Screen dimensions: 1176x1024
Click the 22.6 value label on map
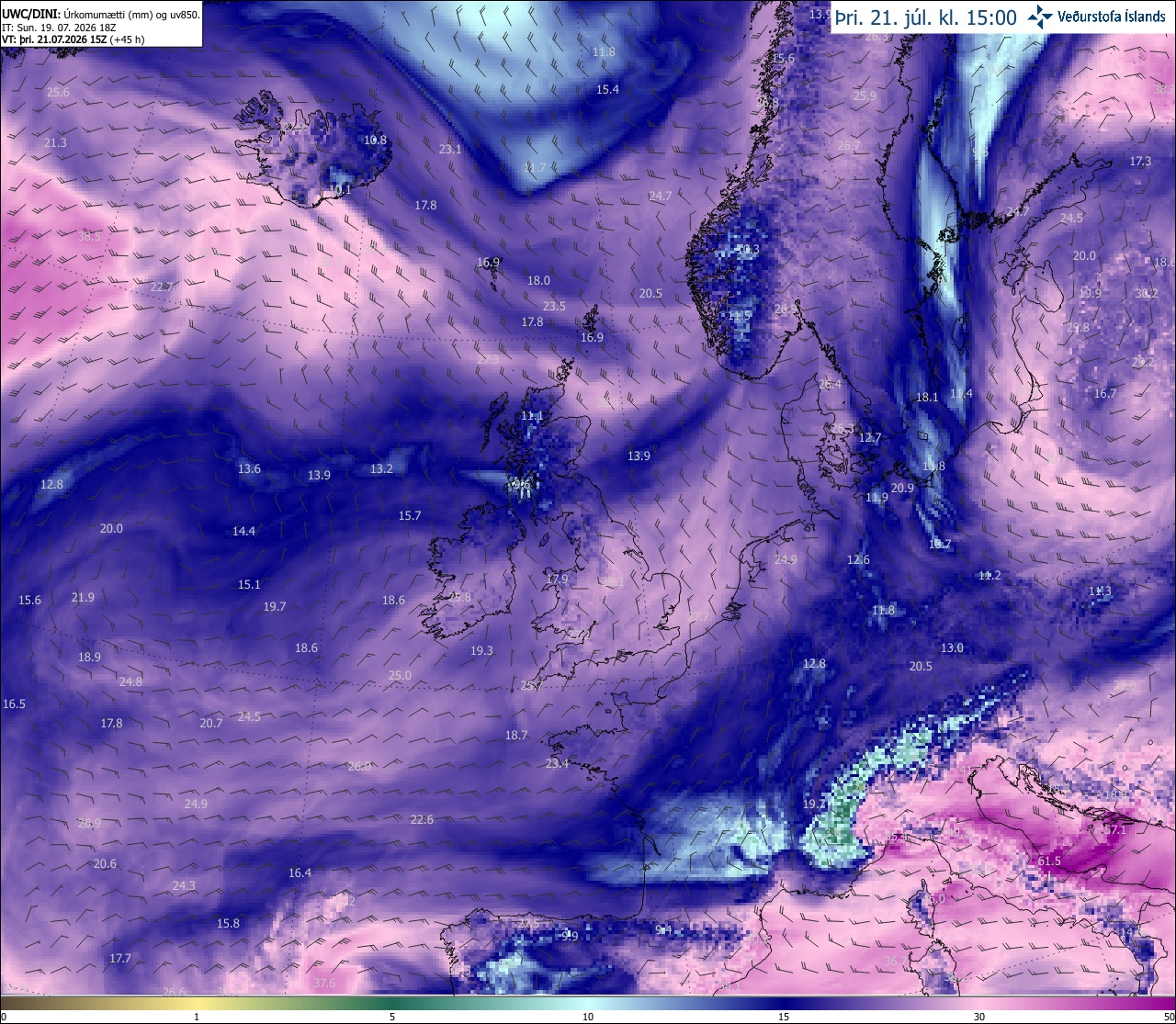(x=422, y=820)
